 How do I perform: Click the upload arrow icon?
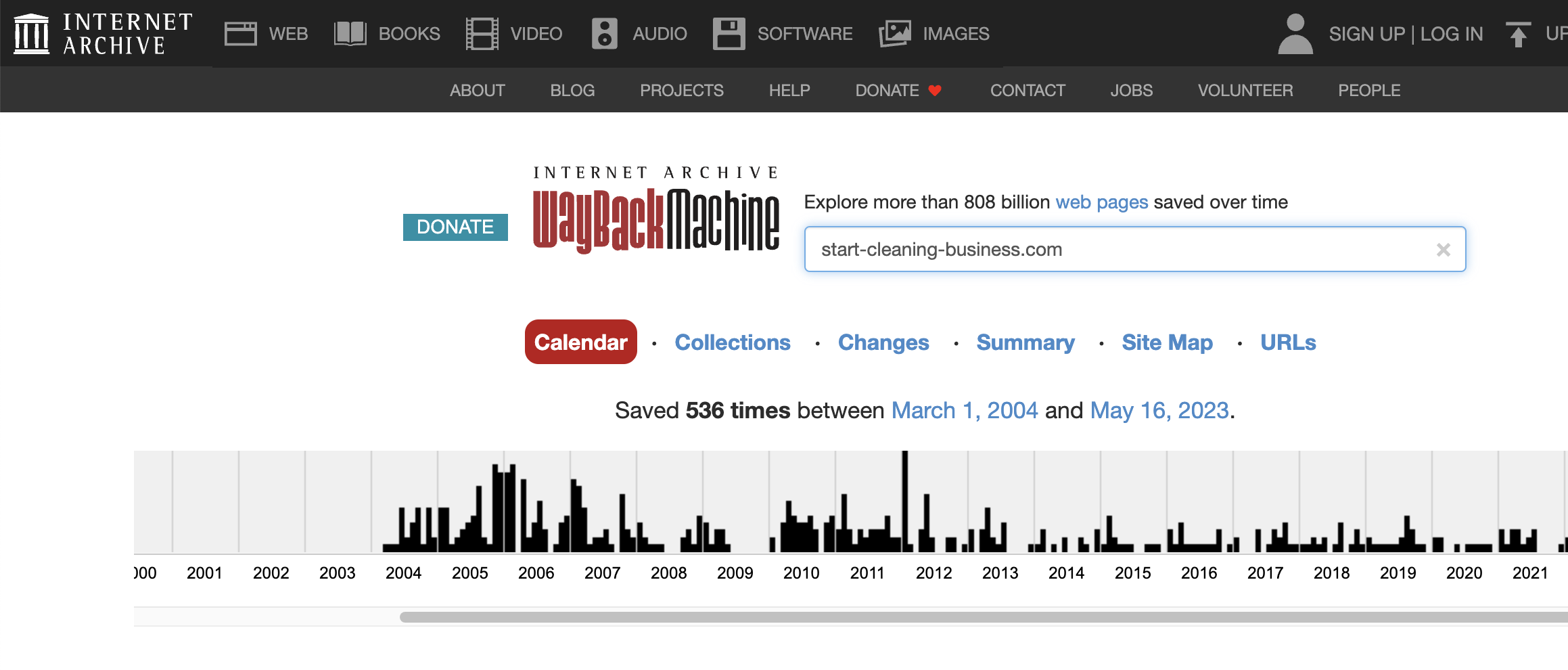click(x=1518, y=34)
